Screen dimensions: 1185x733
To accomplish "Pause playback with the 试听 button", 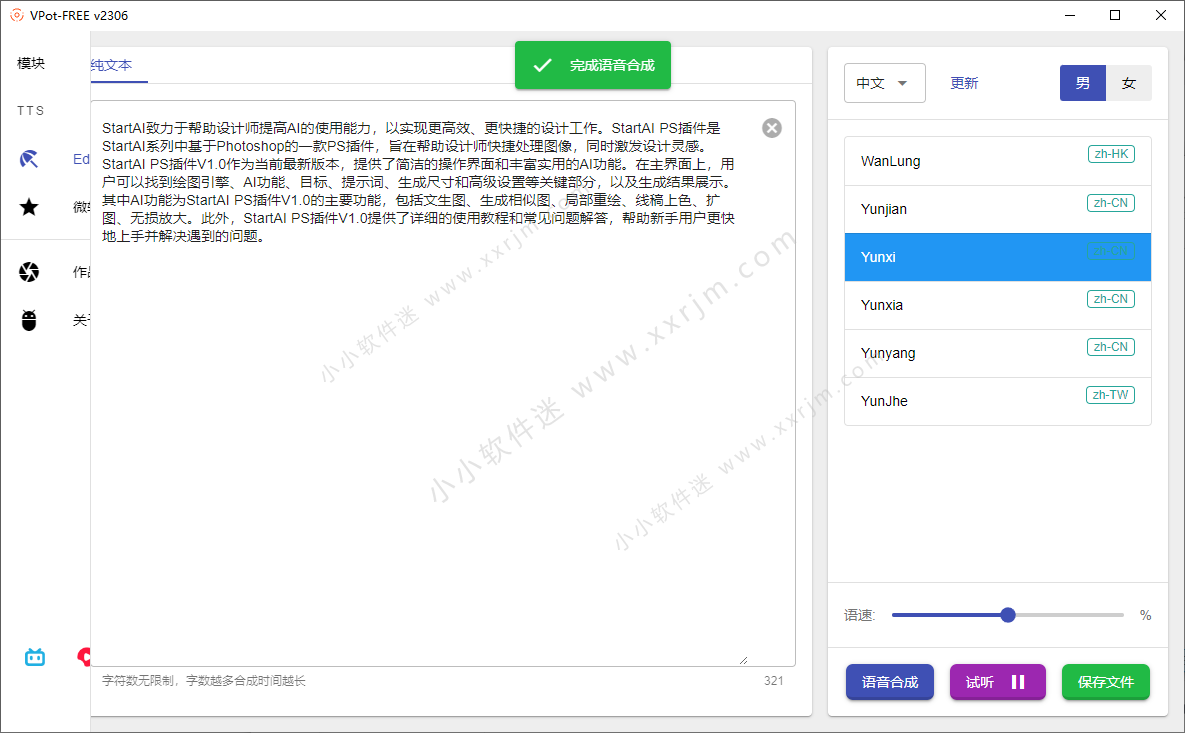I will (997, 682).
